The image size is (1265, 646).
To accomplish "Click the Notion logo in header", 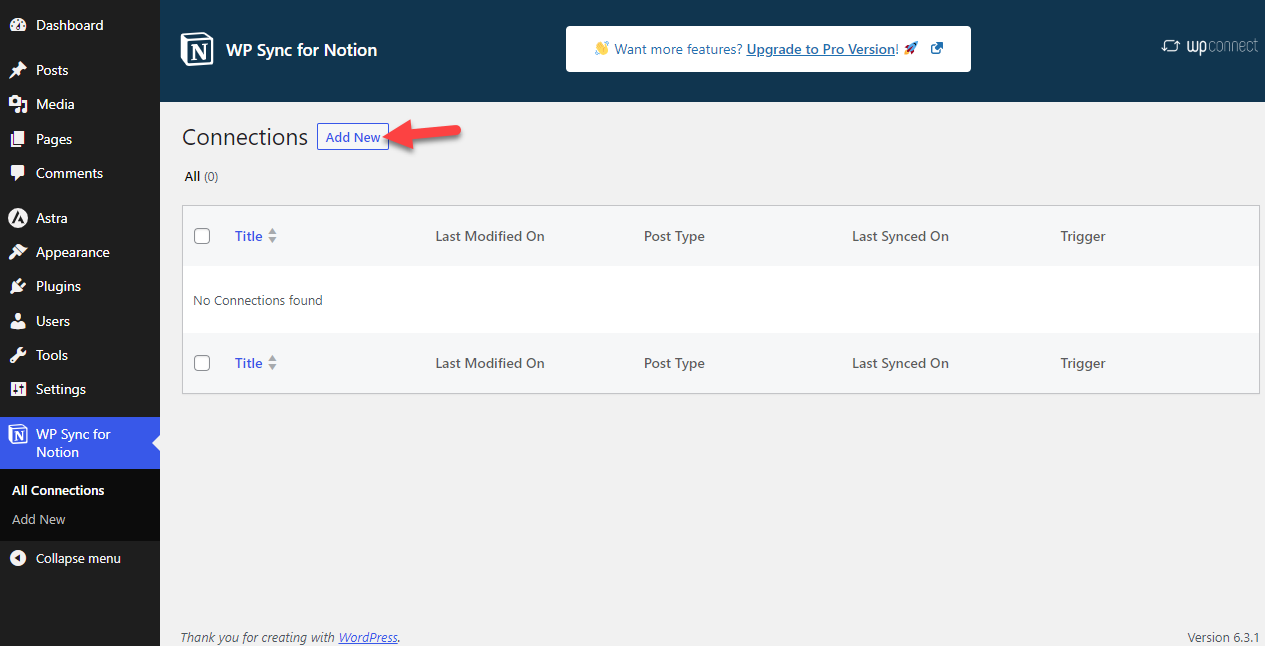I will tap(197, 49).
